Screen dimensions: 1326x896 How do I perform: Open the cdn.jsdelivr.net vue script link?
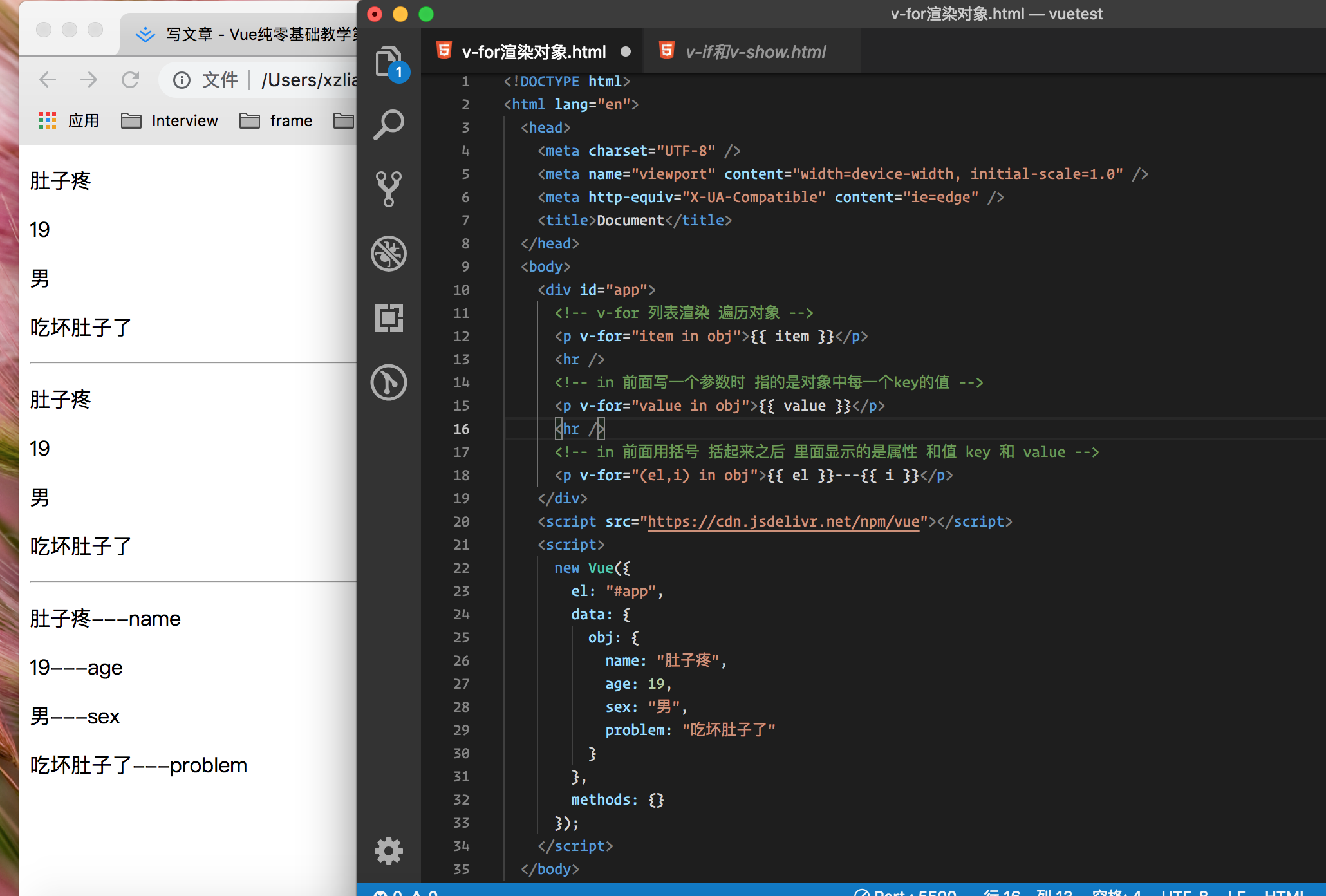tap(783, 521)
